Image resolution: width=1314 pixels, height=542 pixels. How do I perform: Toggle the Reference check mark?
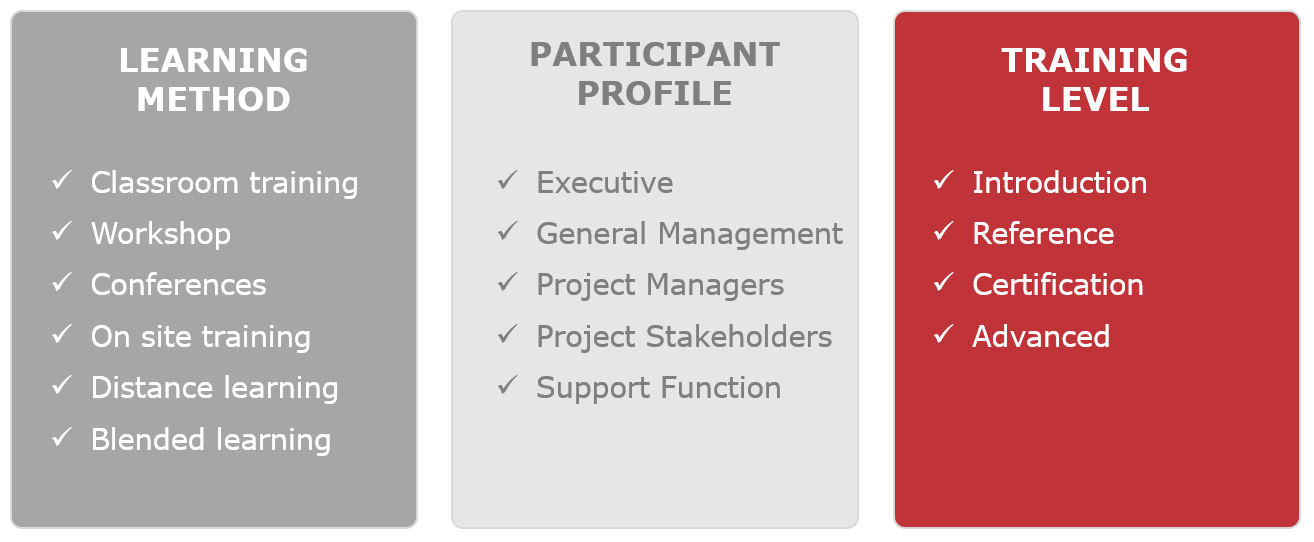(x=944, y=232)
